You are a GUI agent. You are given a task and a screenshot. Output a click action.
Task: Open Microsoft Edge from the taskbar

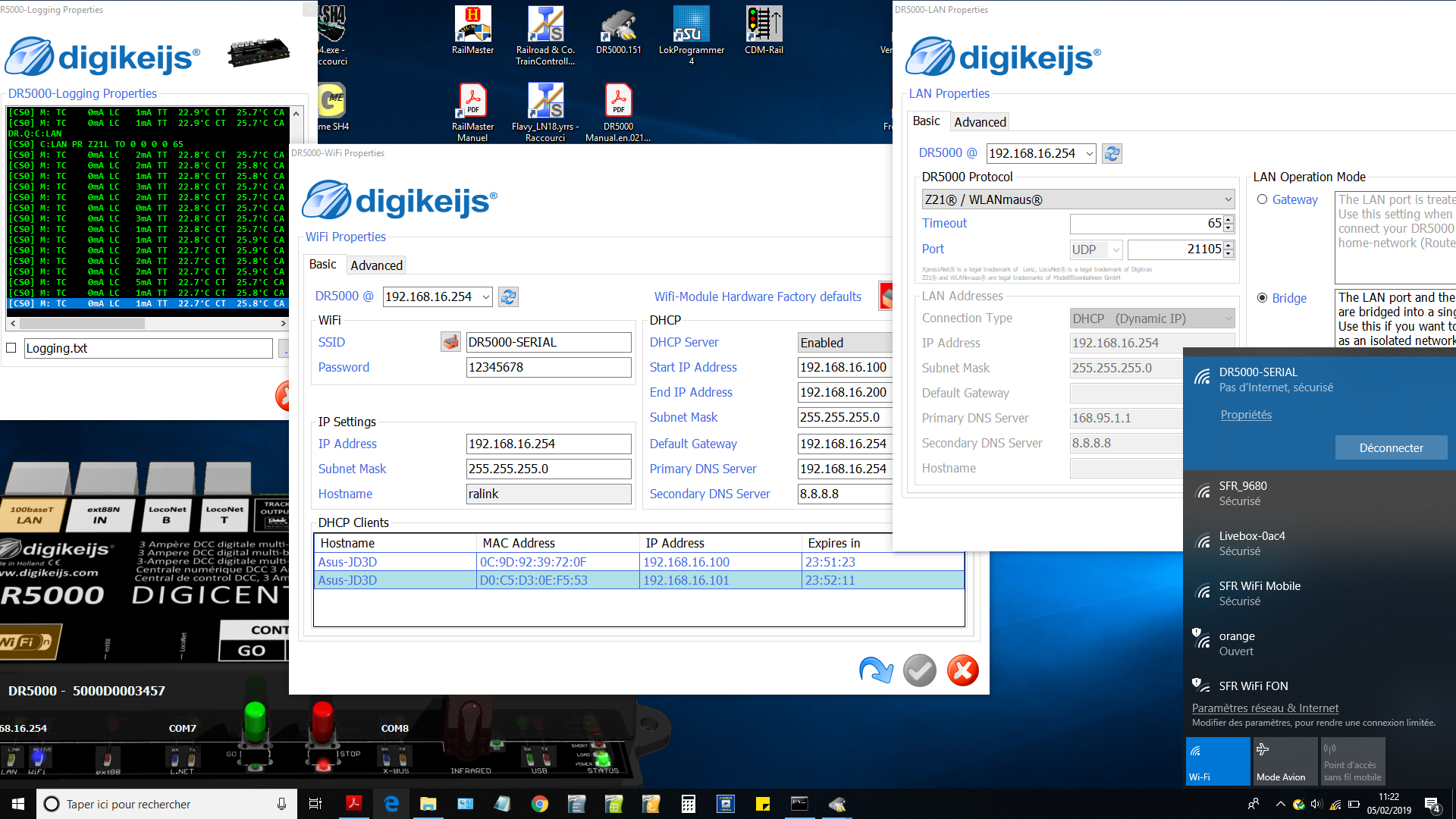391,804
